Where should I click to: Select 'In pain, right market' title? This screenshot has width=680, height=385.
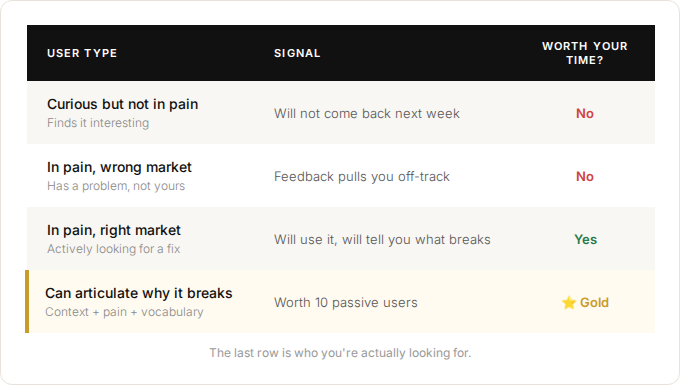pos(114,230)
